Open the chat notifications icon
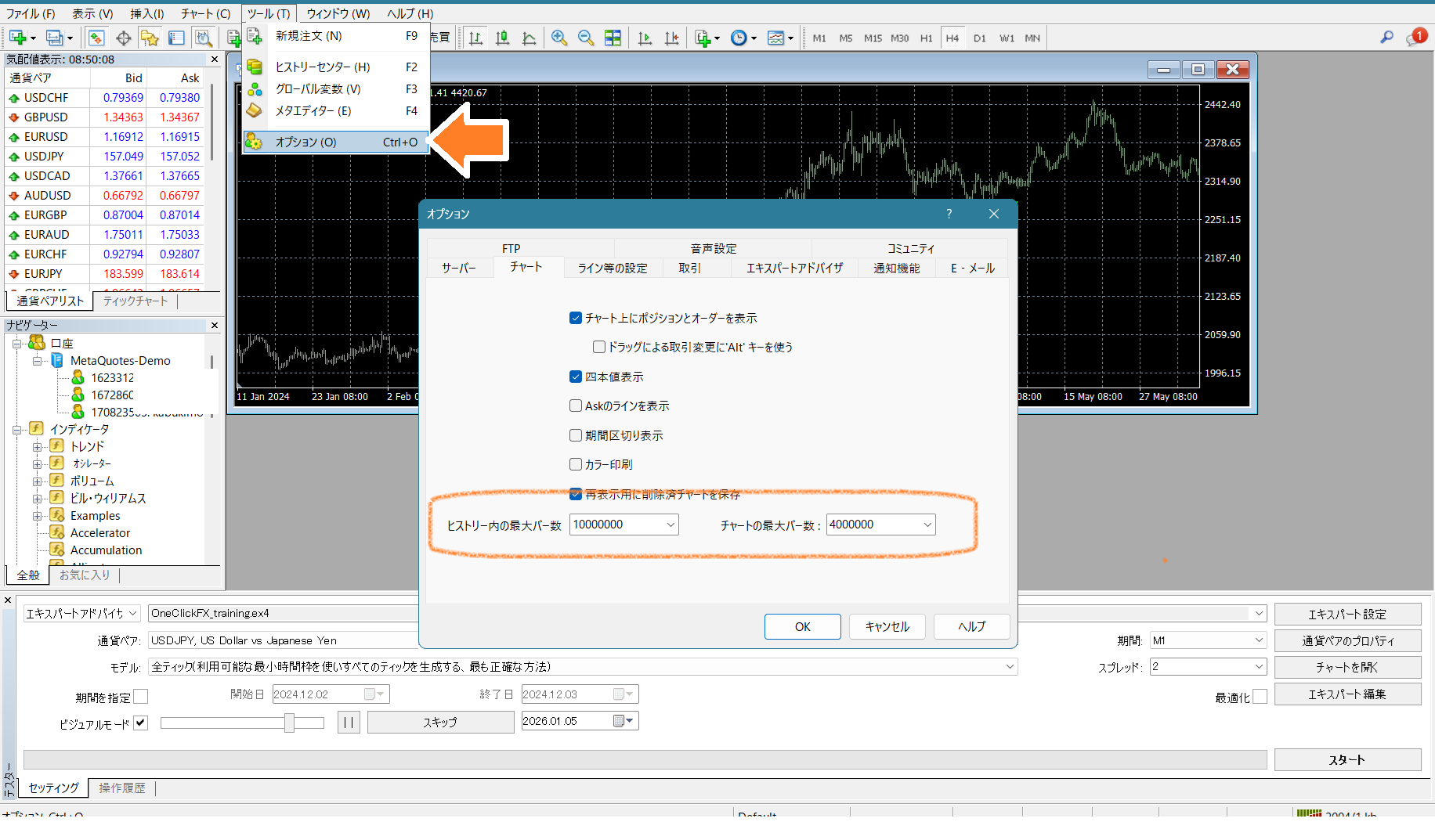 pos(1415,37)
